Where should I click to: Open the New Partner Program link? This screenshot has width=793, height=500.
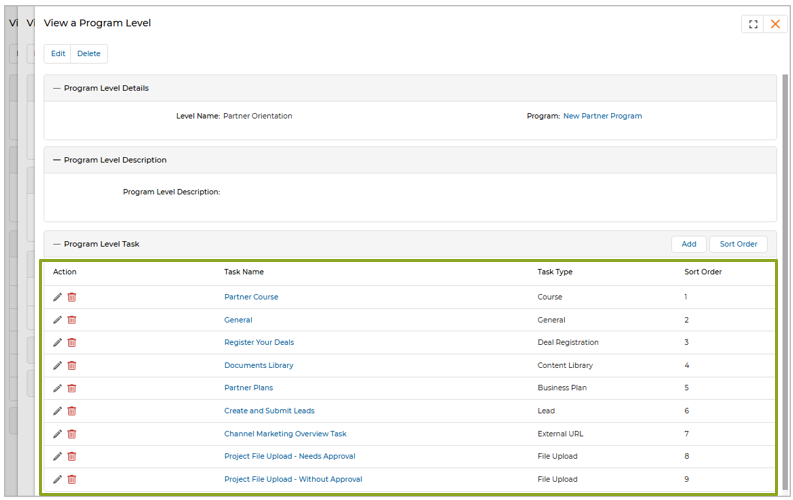coord(602,116)
